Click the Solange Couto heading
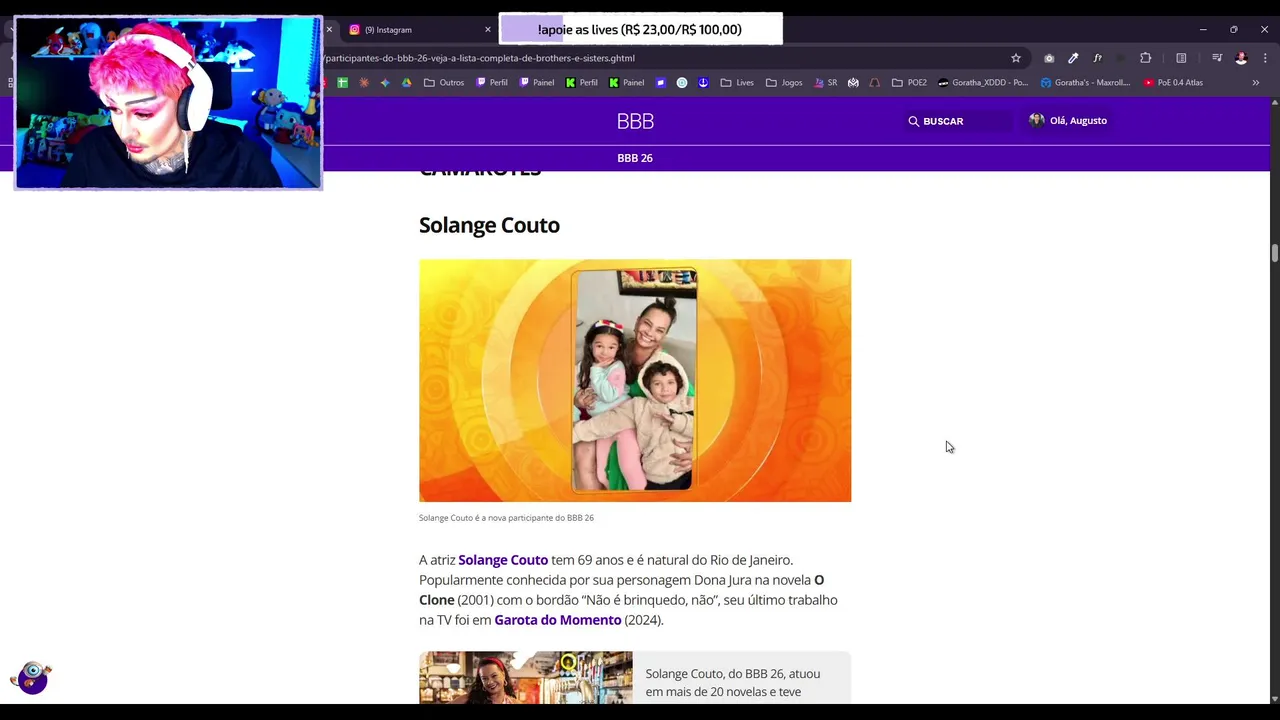1280x720 pixels. pos(489,225)
